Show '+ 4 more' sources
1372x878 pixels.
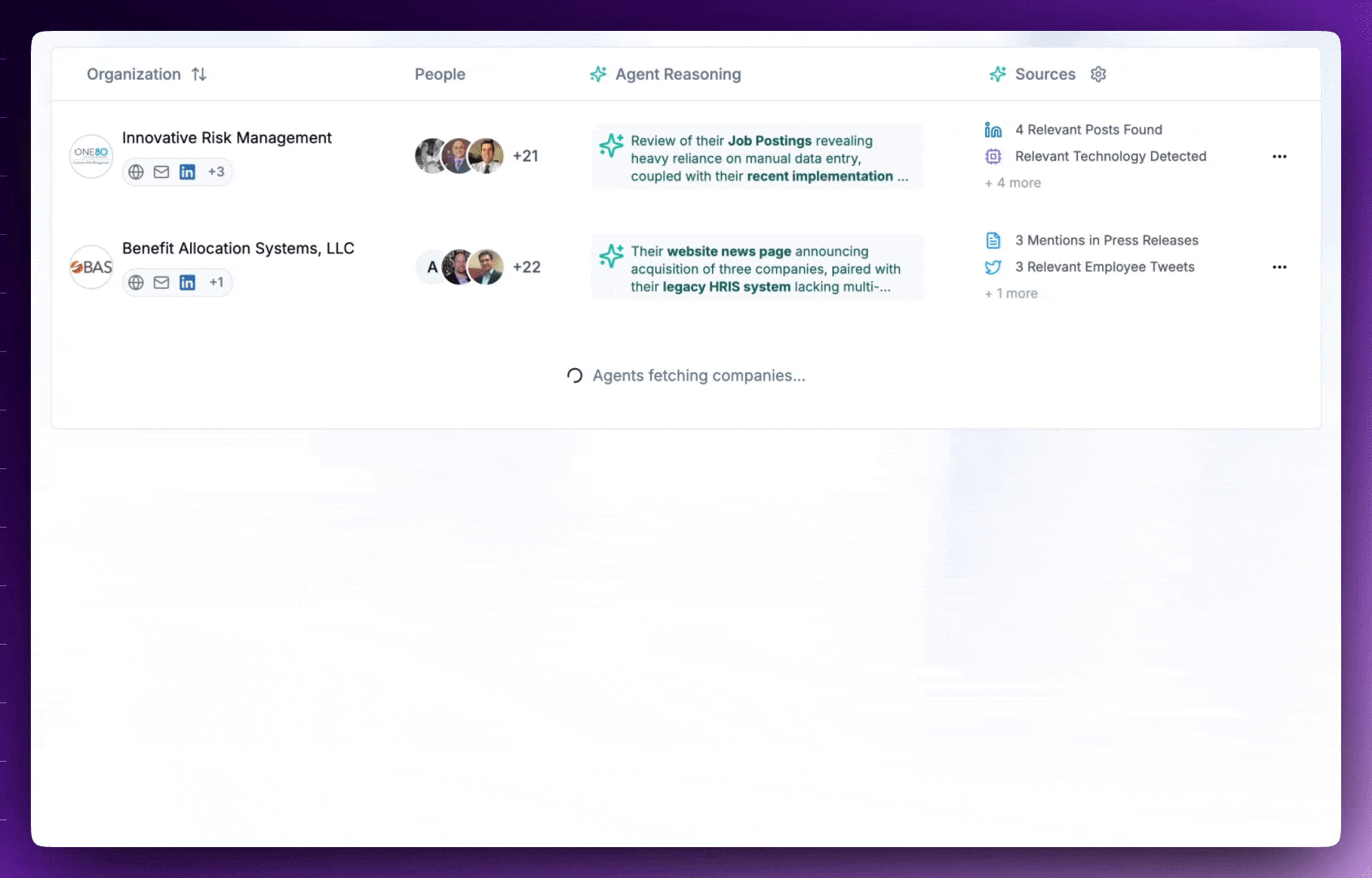coord(1013,184)
